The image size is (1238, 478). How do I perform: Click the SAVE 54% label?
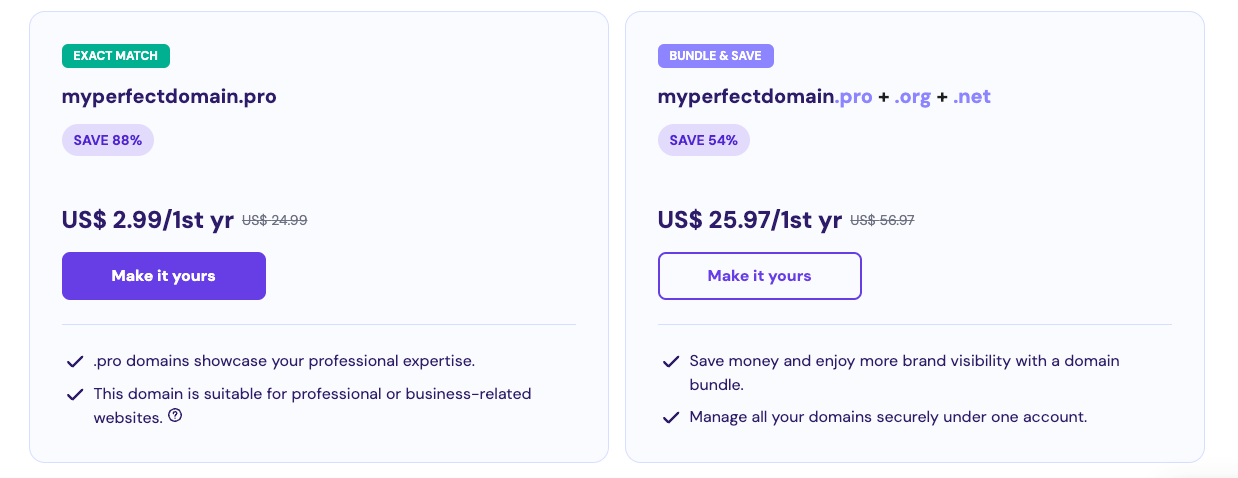pyautogui.click(x=703, y=141)
